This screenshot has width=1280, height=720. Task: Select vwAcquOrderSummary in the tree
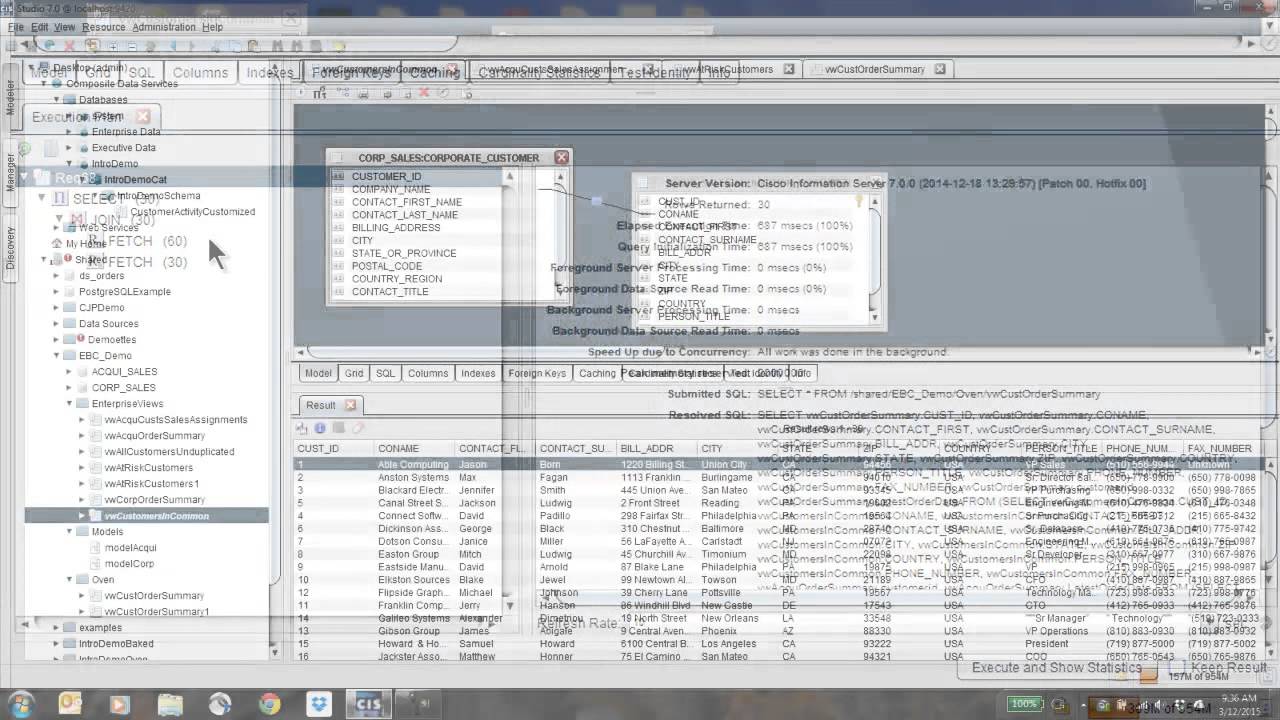155,436
